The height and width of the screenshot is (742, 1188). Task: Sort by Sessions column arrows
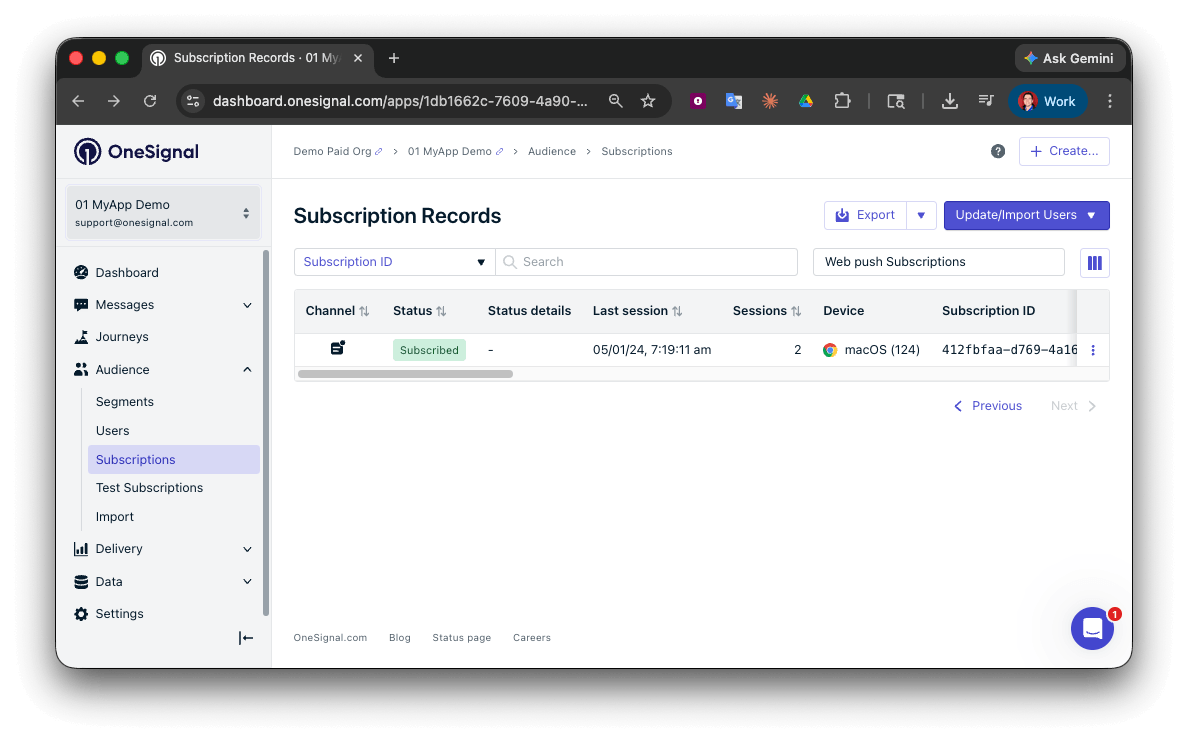click(x=796, y=312)
